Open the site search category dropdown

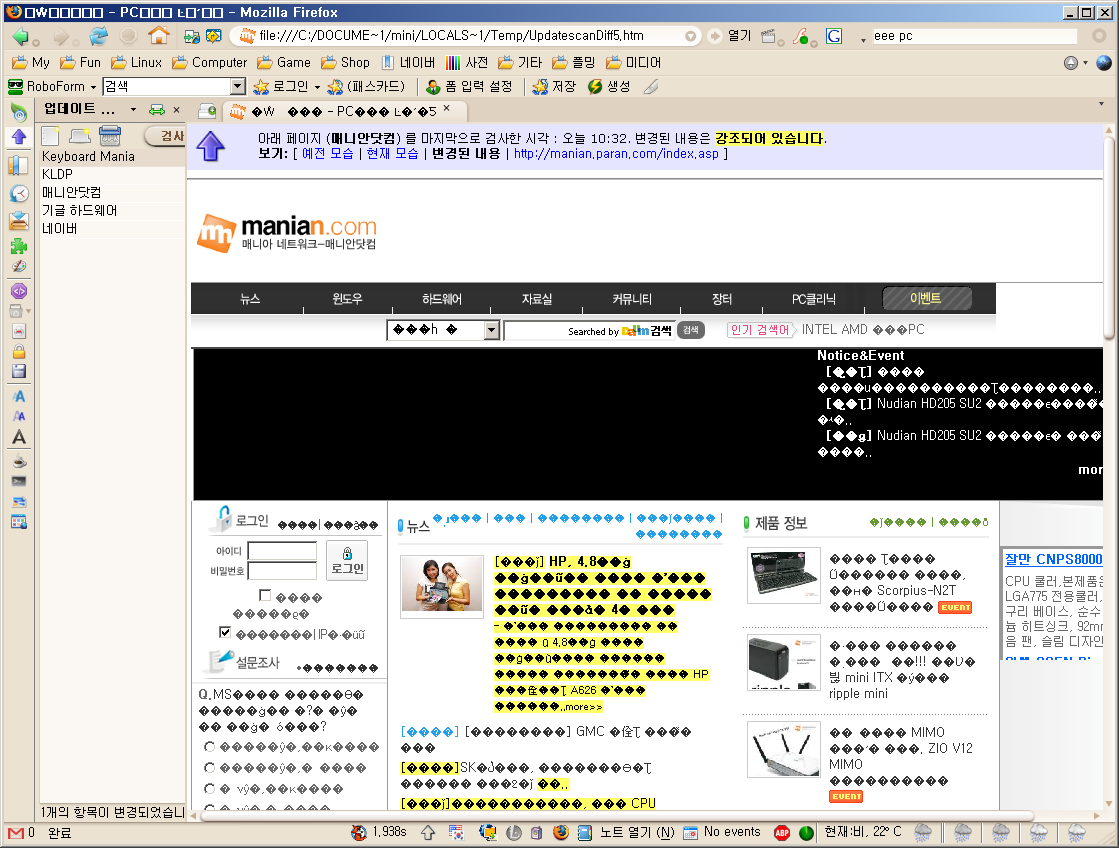[x=491, y=330]
